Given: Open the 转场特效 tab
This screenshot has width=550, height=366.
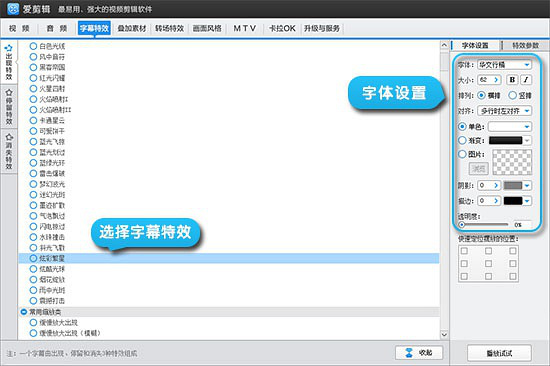Looking at the screenshot, I should pyautogui.click(x=170, y=28).
